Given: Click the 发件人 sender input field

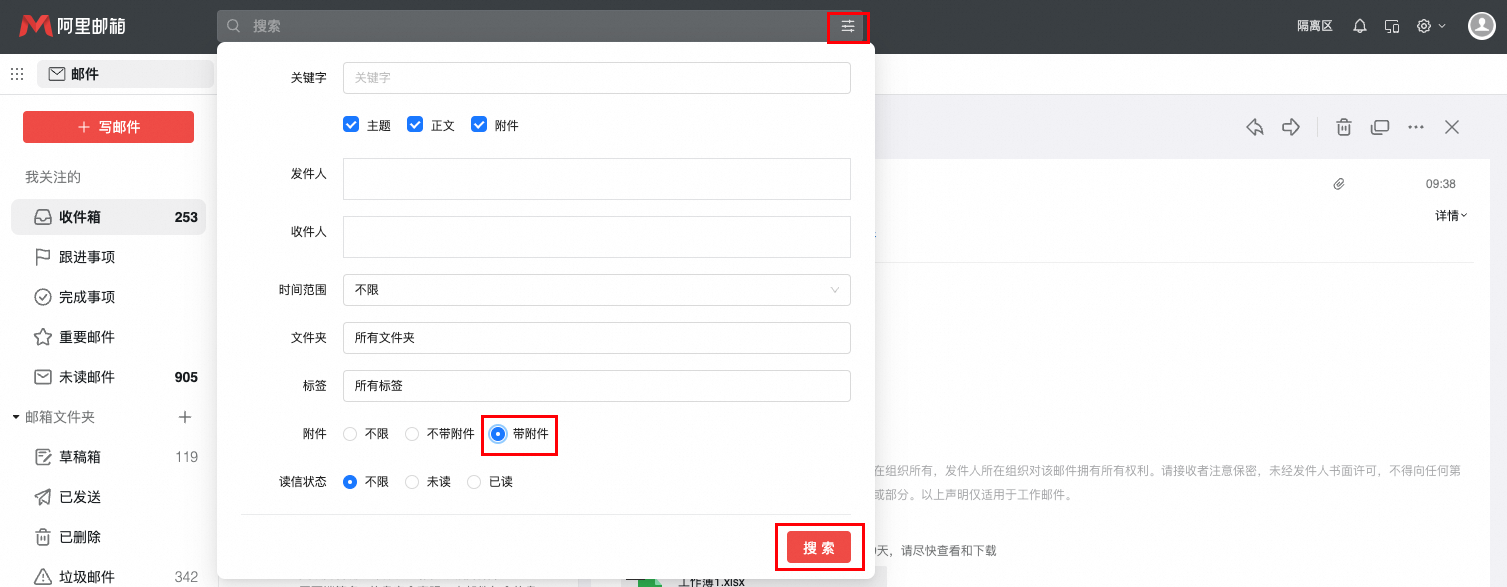Looking at the screenshot, I should coord(596,179).
